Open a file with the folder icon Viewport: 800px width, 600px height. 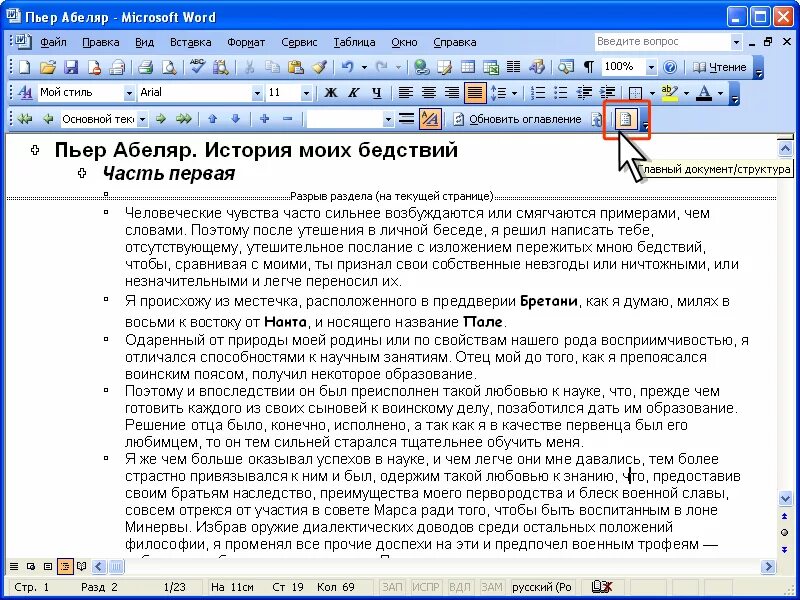[47, 67]
